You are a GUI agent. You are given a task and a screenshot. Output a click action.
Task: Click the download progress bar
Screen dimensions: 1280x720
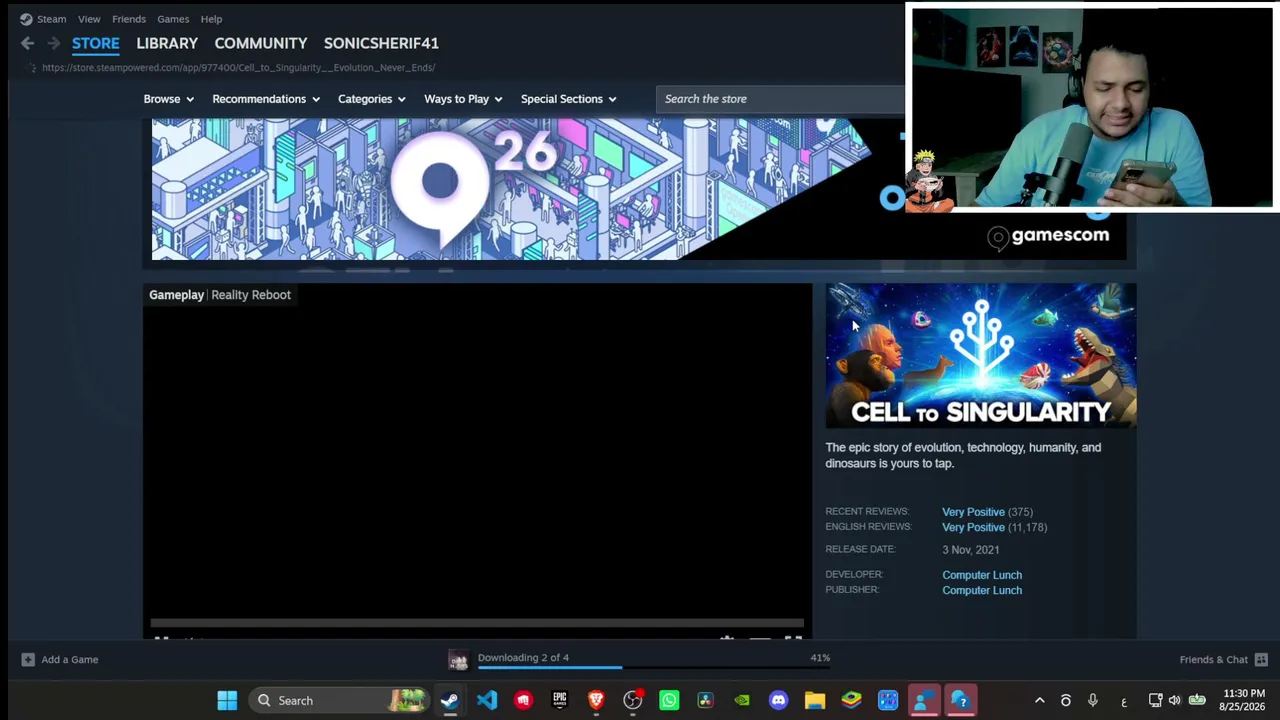click(654, 667)
